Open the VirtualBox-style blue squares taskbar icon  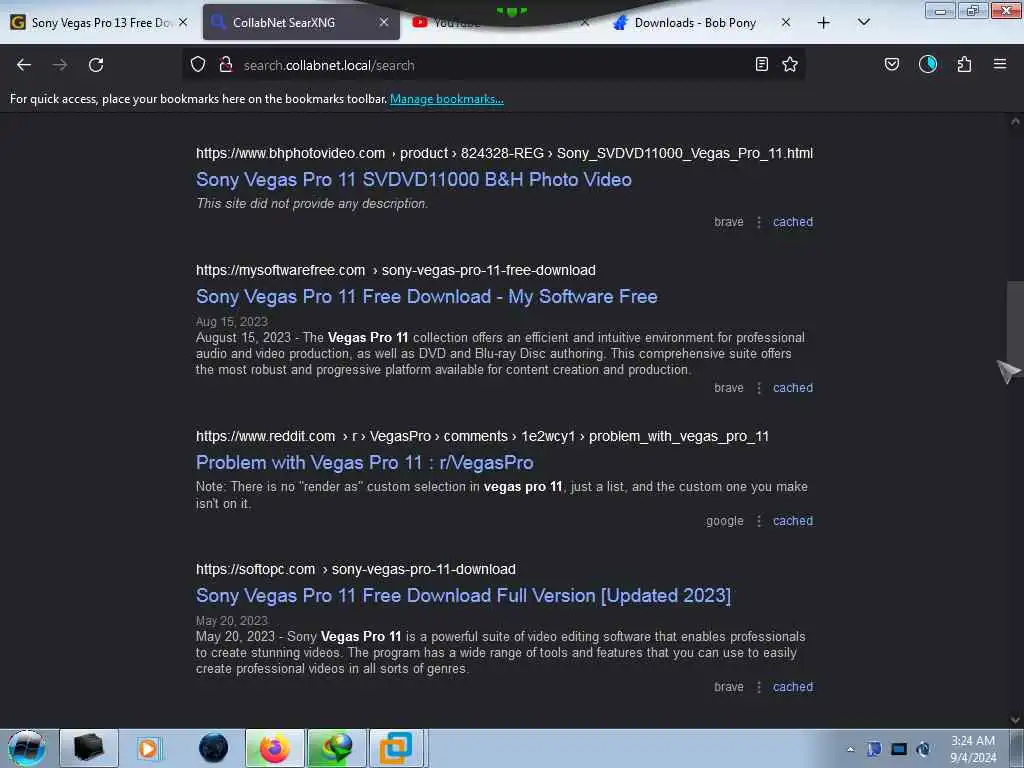click(396, 748)
